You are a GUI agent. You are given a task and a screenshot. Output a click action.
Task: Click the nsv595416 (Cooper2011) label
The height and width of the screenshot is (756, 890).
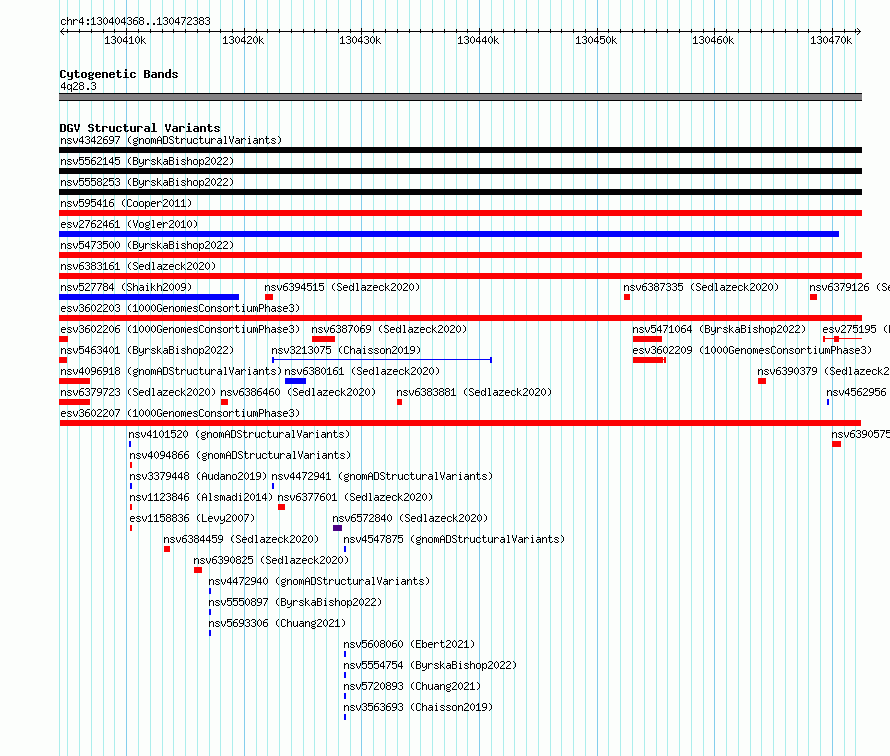tap(126, 203)
